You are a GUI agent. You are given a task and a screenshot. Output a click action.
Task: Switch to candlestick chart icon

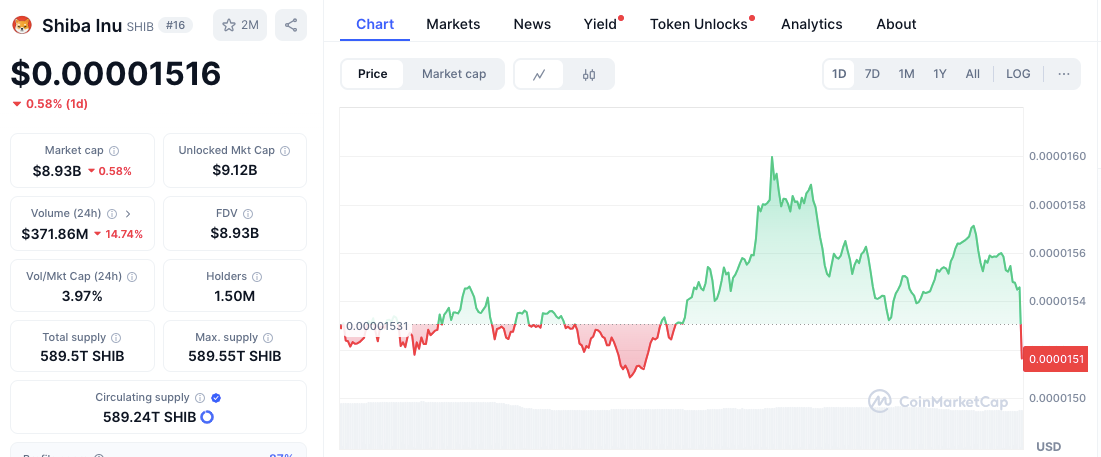point(589,74)
